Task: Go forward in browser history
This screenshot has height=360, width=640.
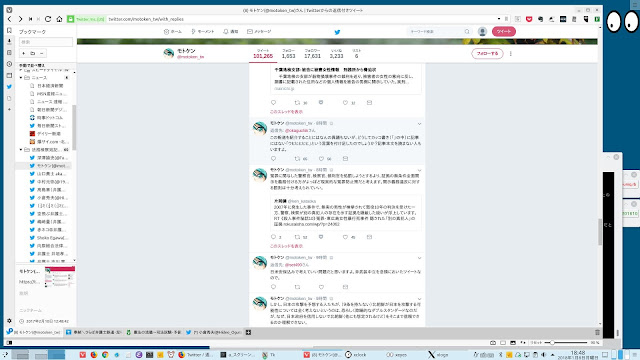Action: [x=20, y=19]
